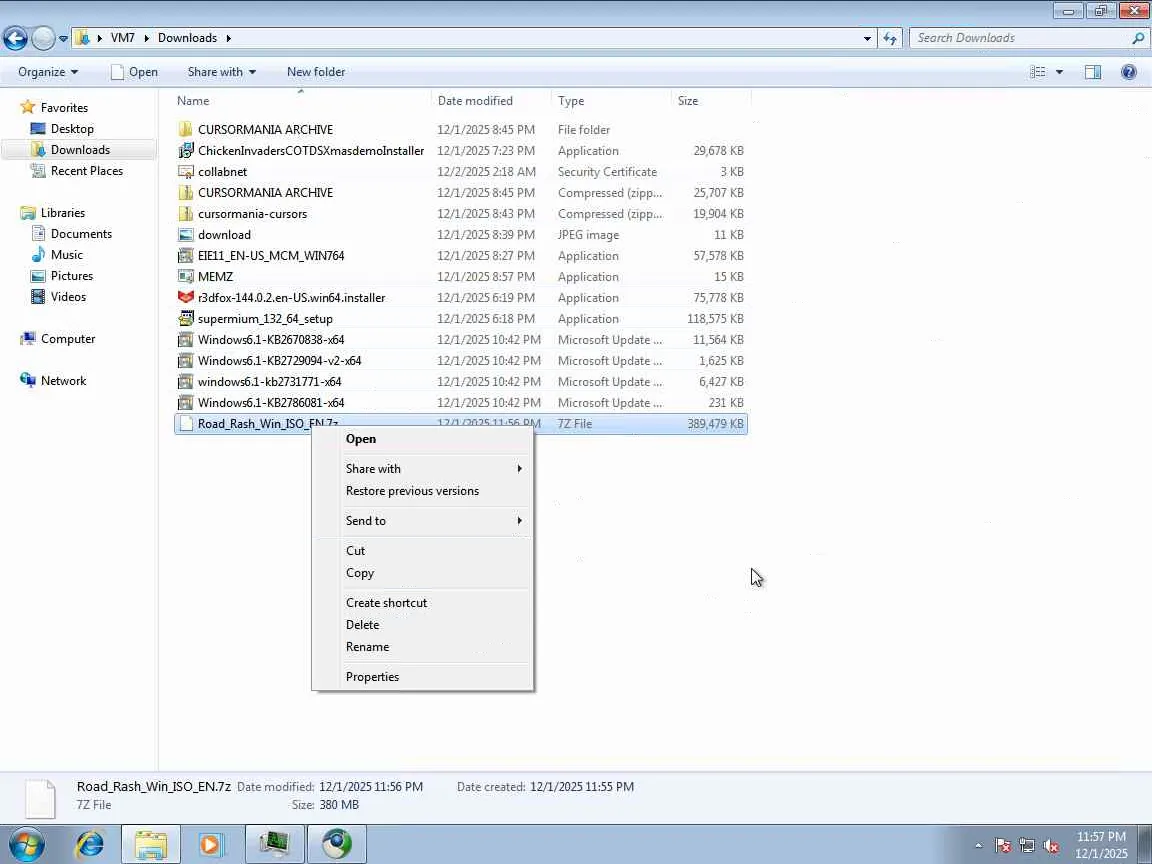Click the Windows Explorer taskbar icon

[151, 844]
